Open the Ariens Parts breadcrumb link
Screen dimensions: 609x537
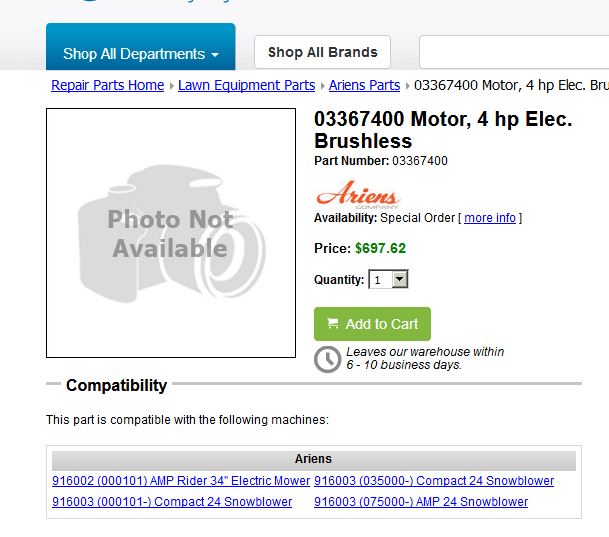point(364,85)
